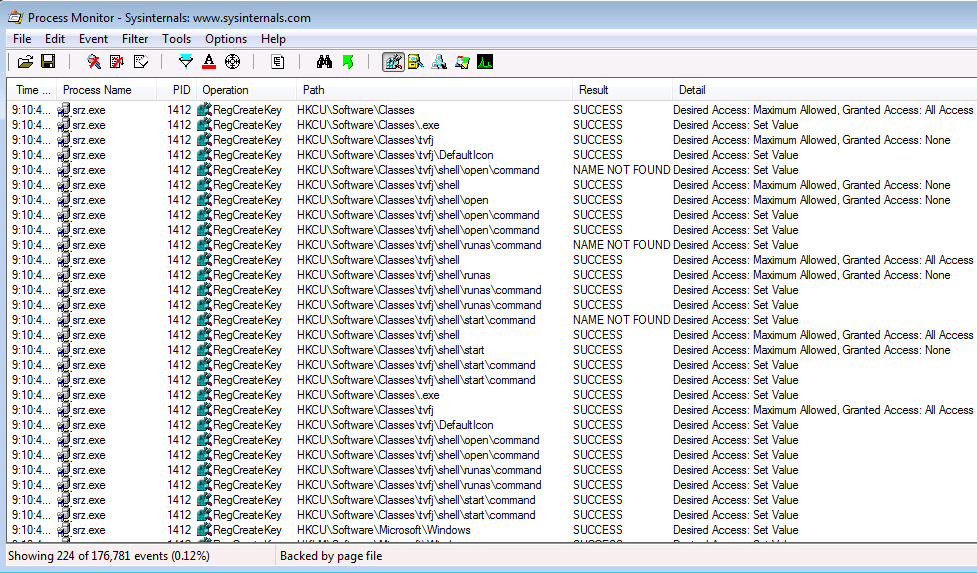Open the Filter menu
The height and width of the screenshot is (573, 977).
pyautogui.click(x=135, y=39)
